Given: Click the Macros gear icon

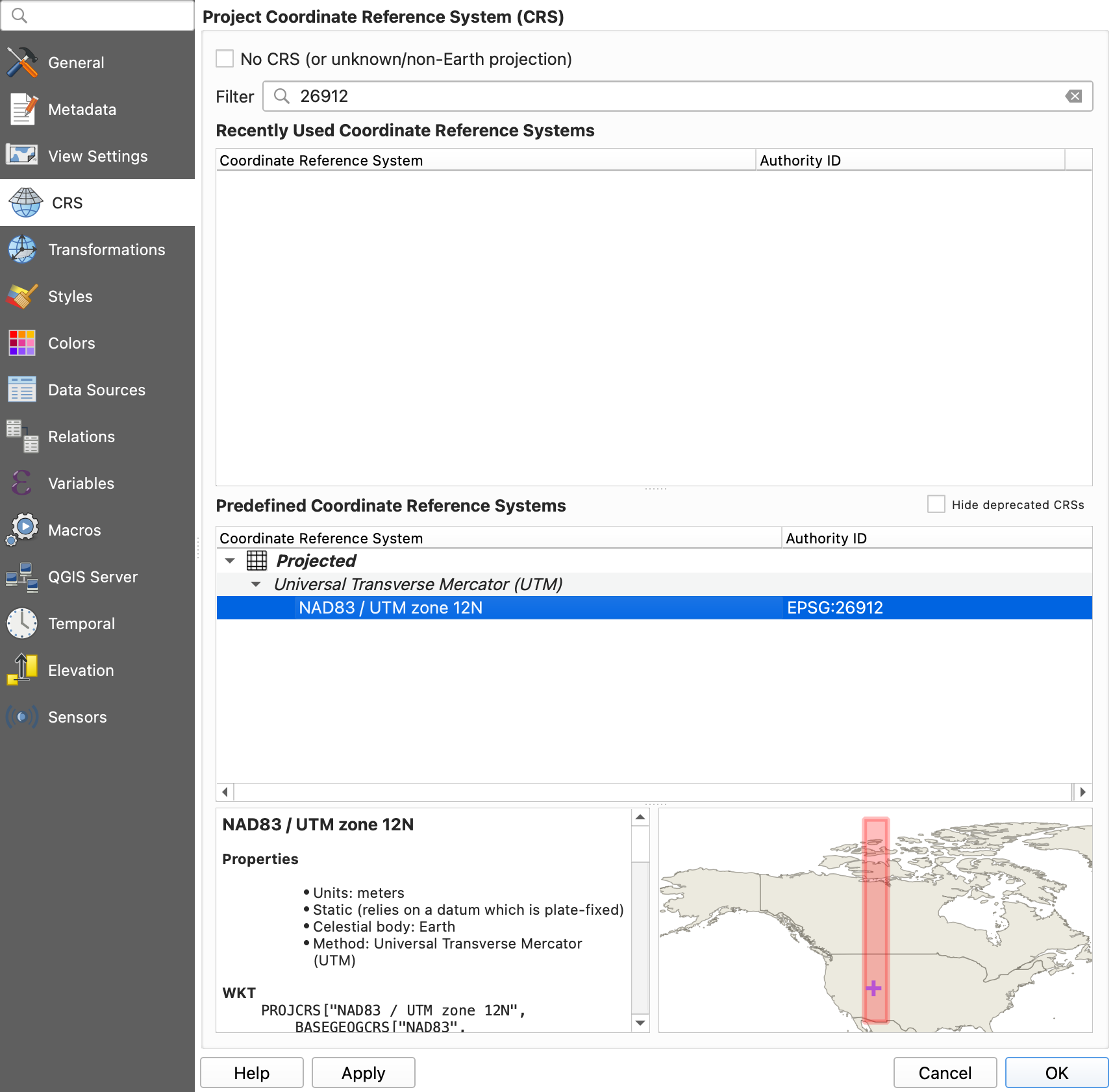Looking at the screenshot, I should pyautogui.click(x=22, y=530).
